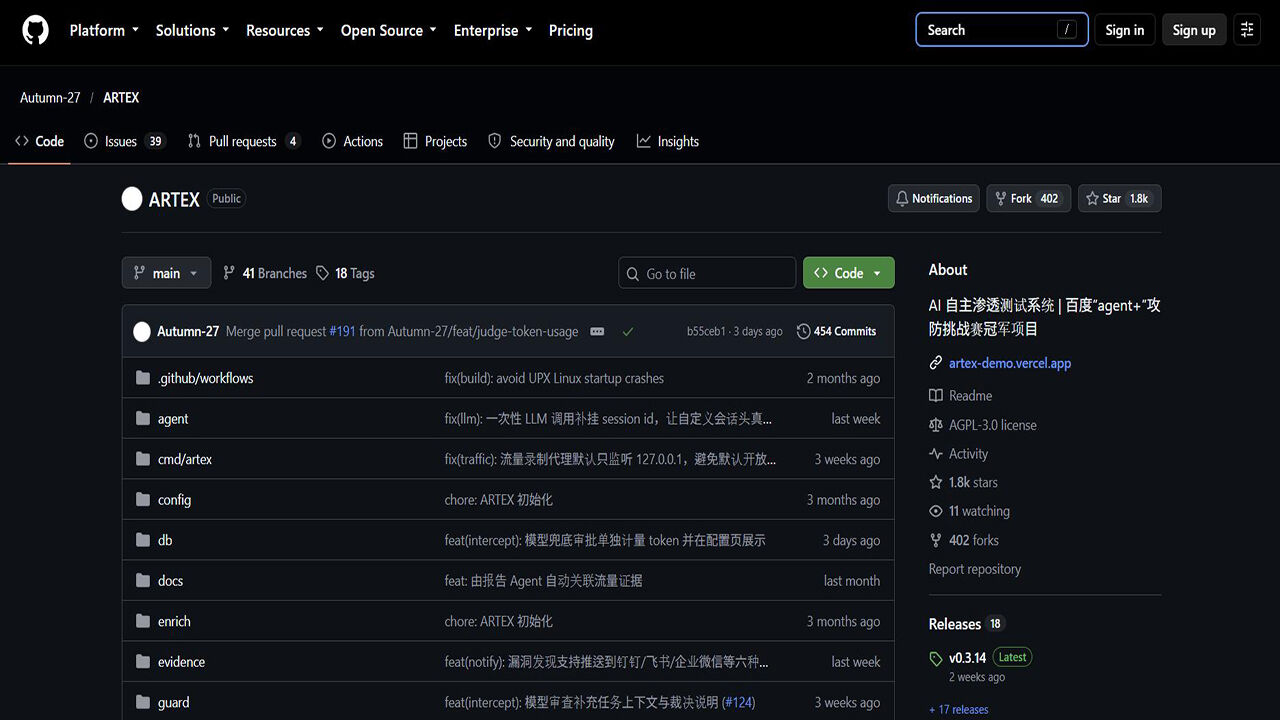Image resolution: width=1280 pixels, height=720 pixels.
Task: Click the enrich folder icon
Action: 143,621
